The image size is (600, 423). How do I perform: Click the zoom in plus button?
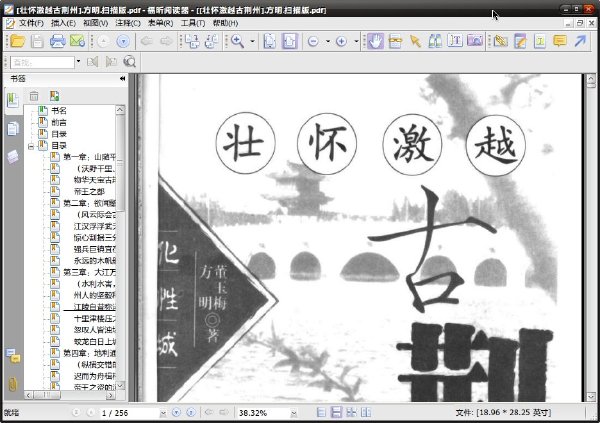pyautogui.click(x=341, y=41)
